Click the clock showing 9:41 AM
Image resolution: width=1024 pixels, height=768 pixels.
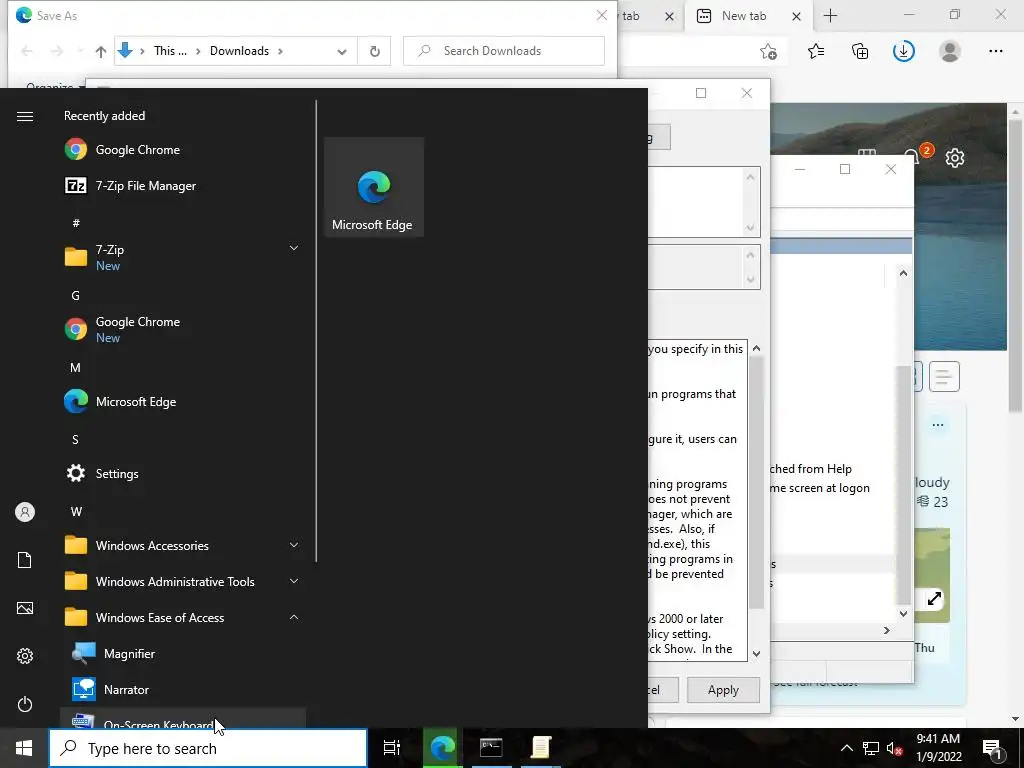coord(938,748)
